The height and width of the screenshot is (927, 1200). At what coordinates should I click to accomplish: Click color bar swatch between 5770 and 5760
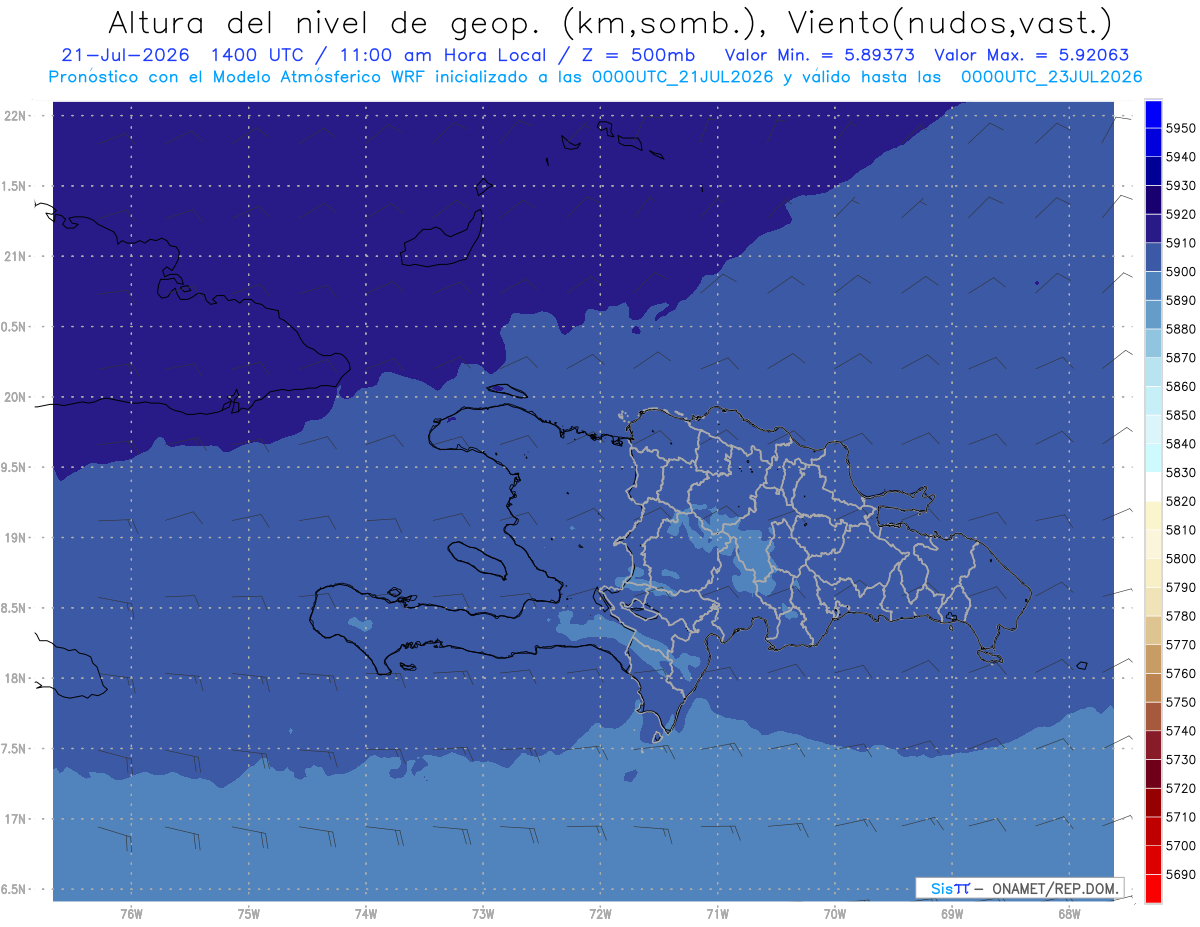(x=1153, y=659)
